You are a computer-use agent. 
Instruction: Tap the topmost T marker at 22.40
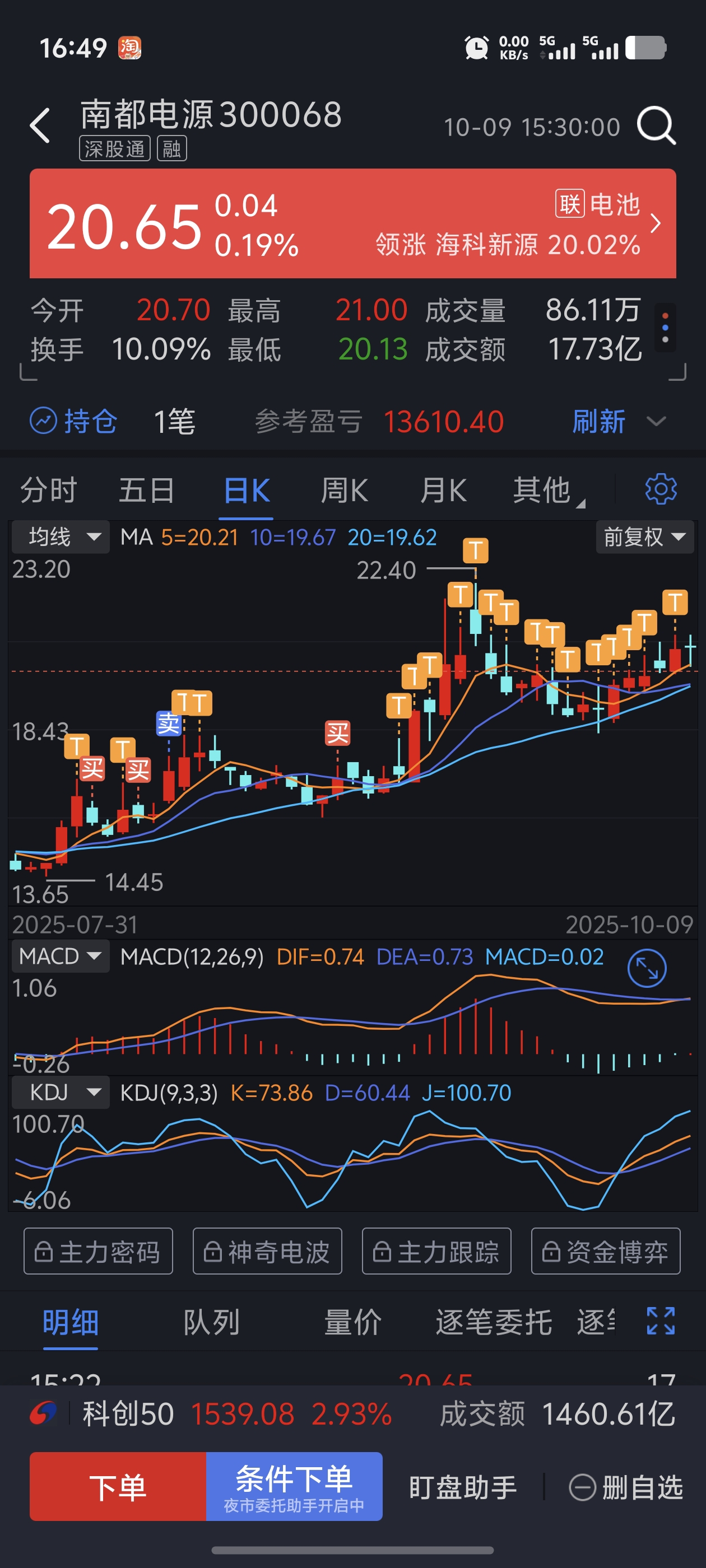point(476,550)
